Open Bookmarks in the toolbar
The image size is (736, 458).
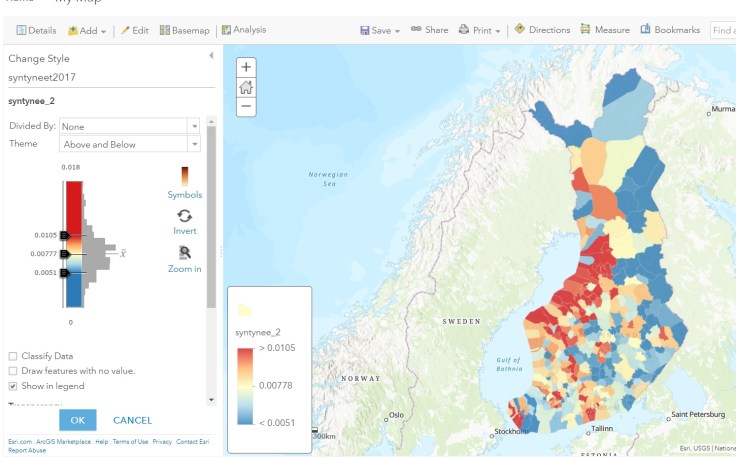pyautogui.click(x=670, y=30)
